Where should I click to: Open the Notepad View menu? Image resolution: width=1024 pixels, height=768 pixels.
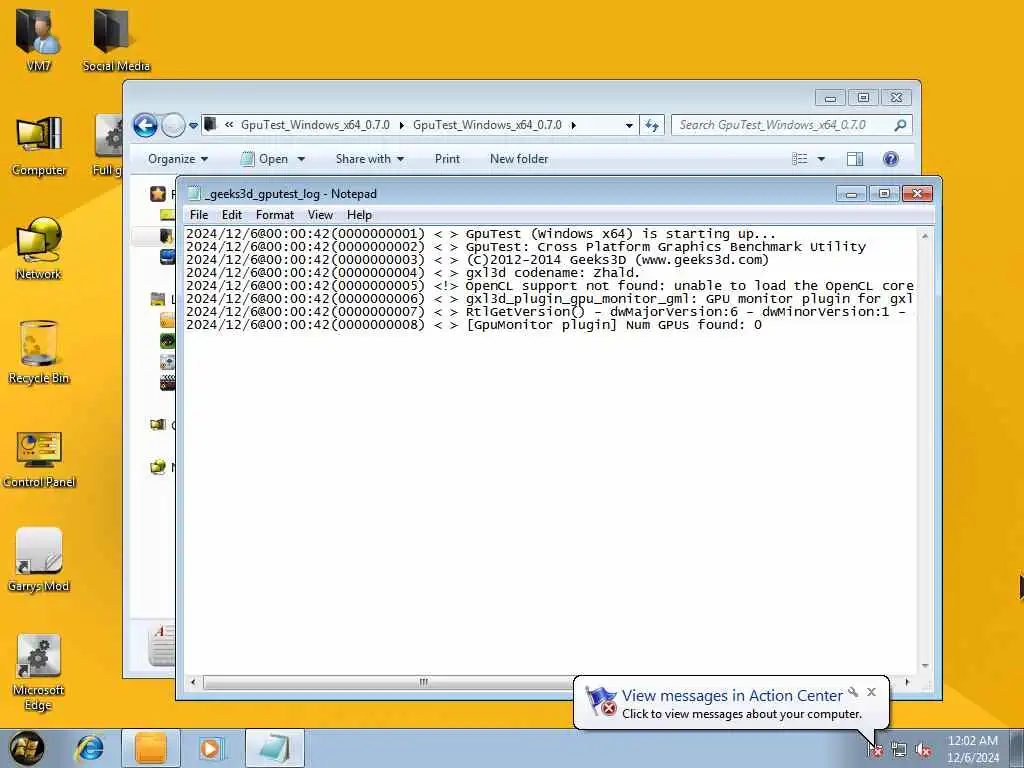pos(320,215)
